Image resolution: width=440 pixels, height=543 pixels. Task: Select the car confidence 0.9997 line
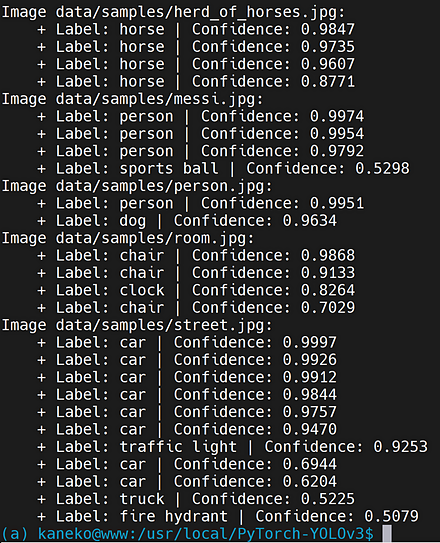coord(187,343)
